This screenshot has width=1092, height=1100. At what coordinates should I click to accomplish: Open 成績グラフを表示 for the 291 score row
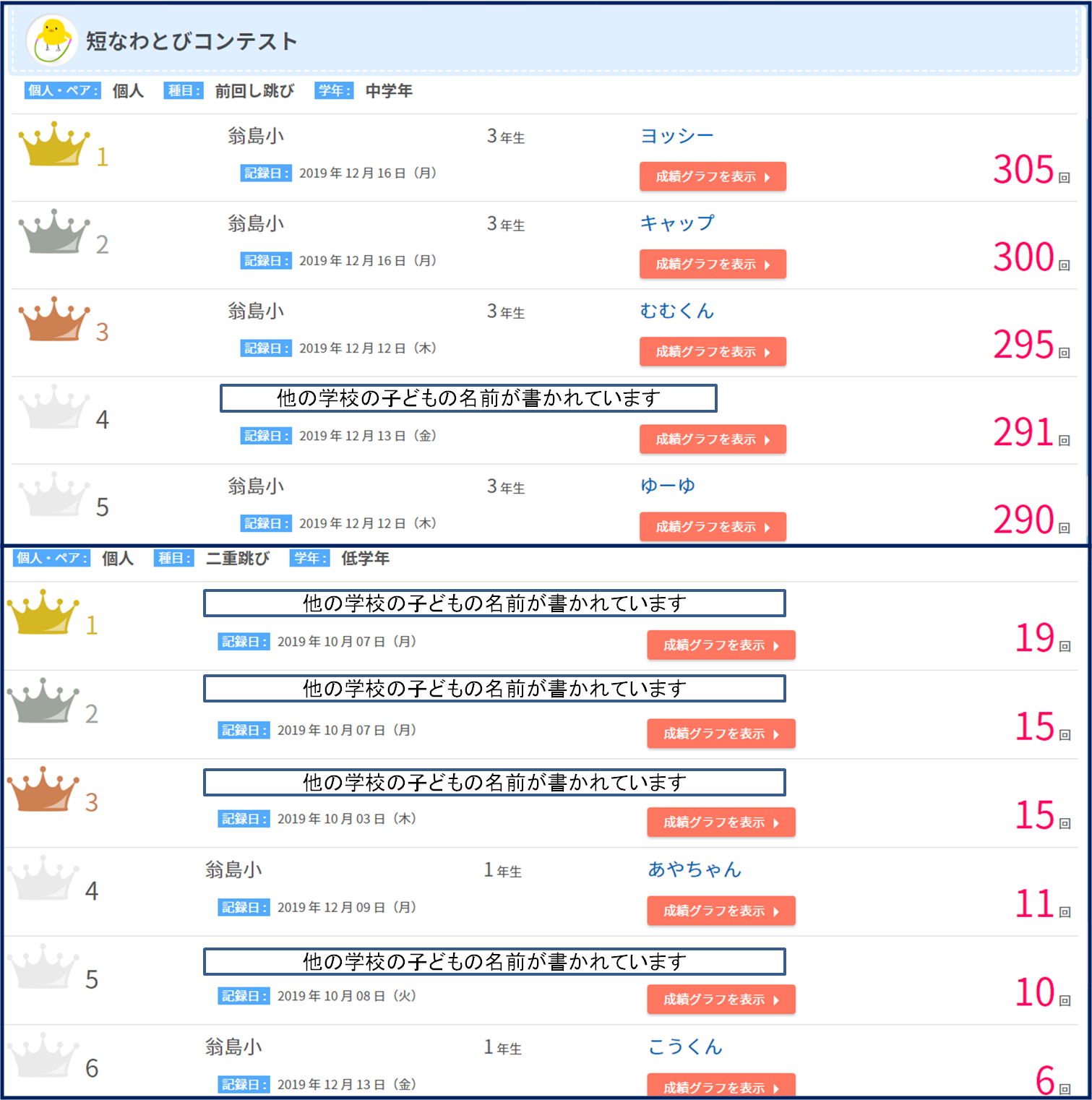[713, 439]
